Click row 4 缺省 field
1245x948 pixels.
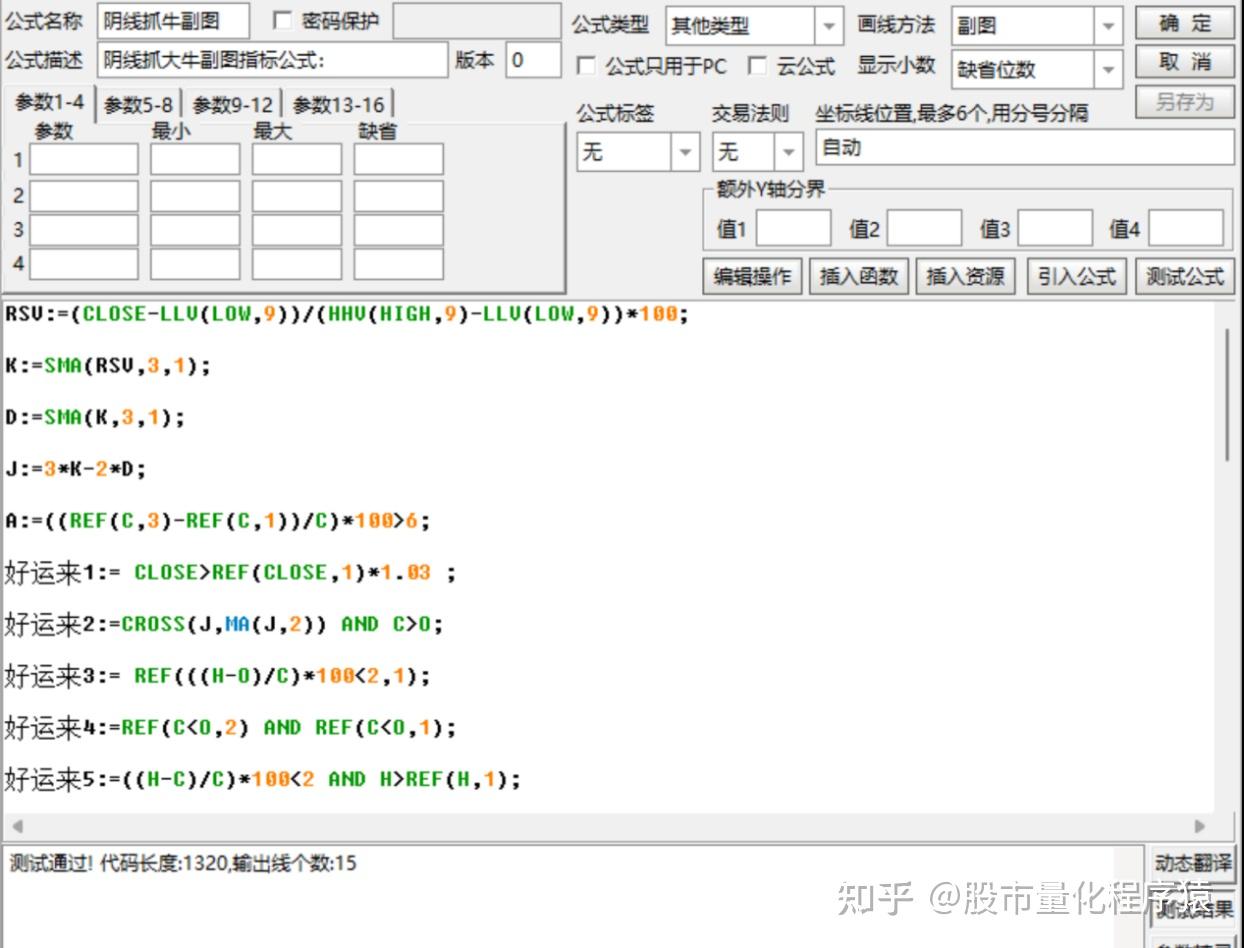(399, 264)
